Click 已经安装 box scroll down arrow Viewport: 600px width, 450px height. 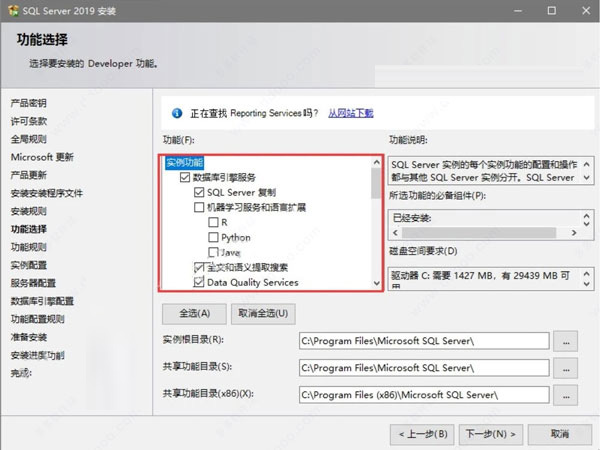click(586, 223)
